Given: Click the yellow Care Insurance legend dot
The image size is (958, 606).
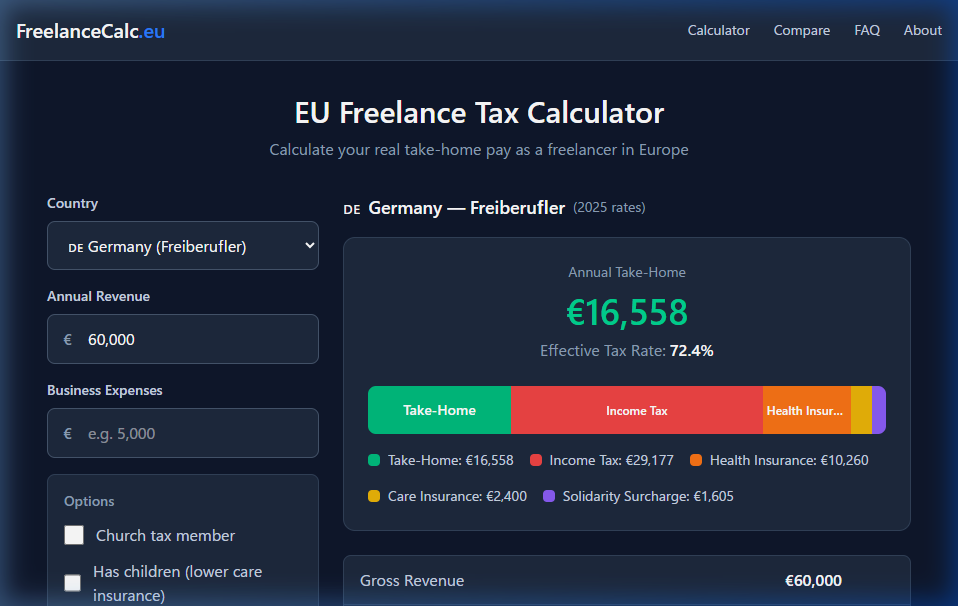Looking at the screenshot, I should click(372, 496).
